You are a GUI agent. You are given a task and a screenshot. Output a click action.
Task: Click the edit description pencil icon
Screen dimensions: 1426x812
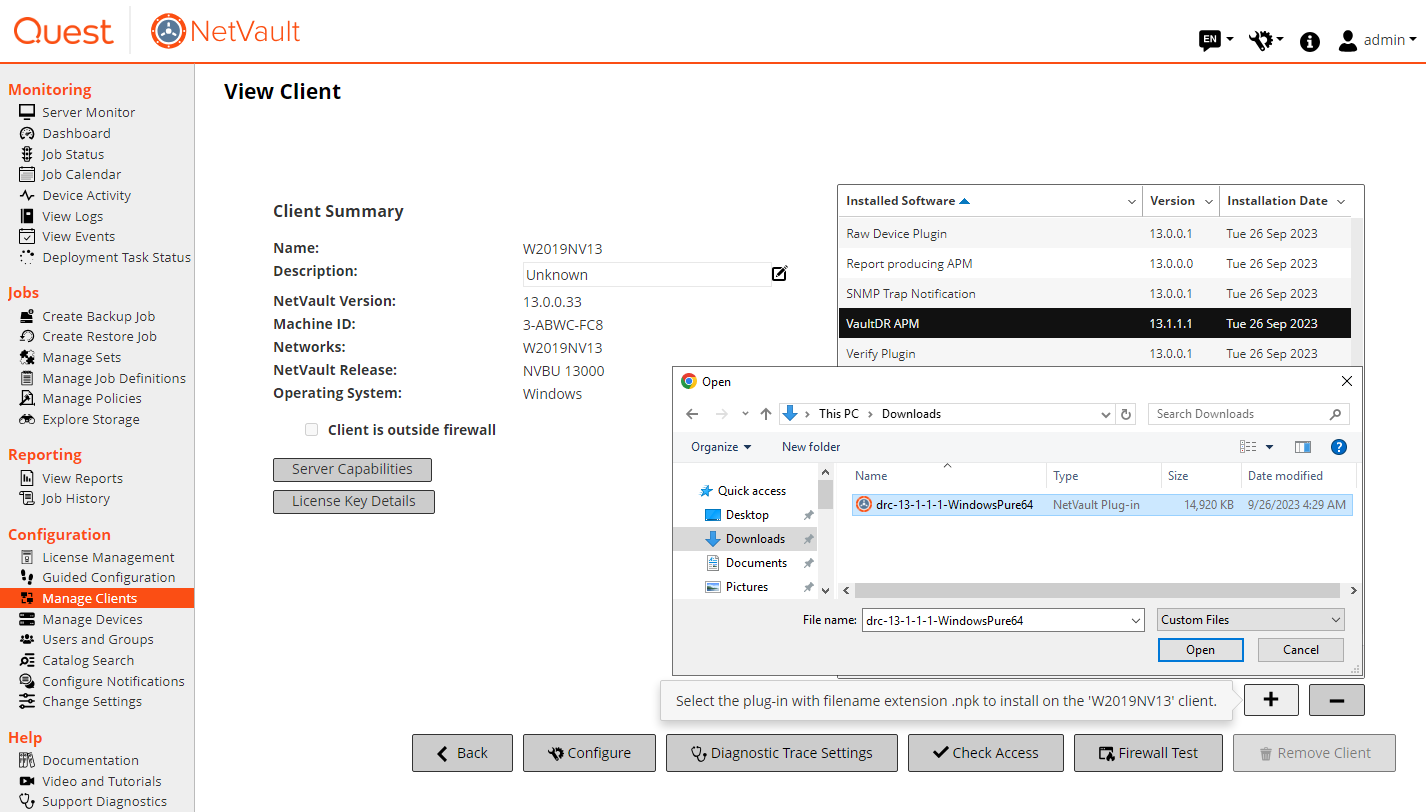780,273
